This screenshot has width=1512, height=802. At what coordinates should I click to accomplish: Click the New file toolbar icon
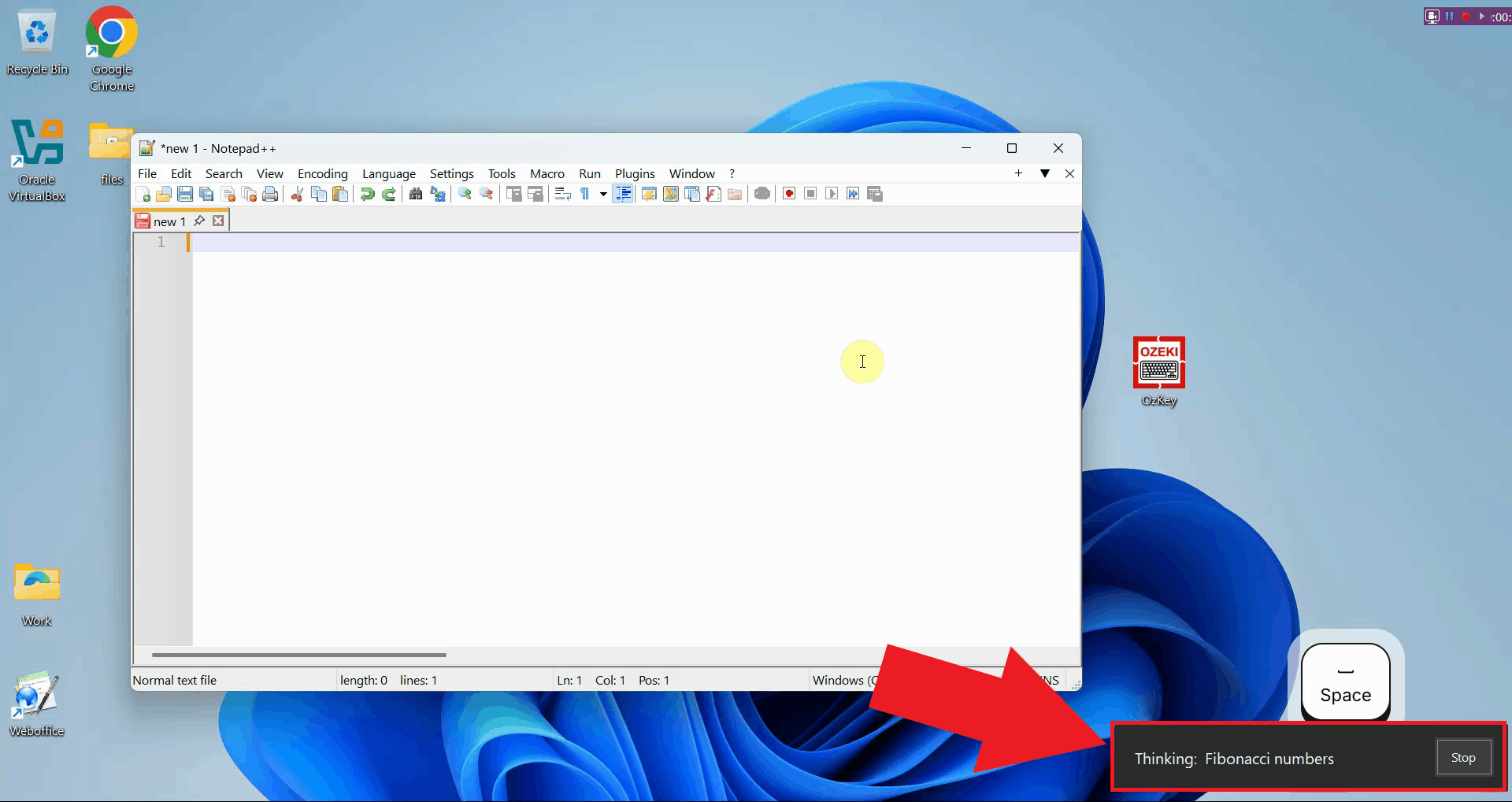click(x=143, y=195)
